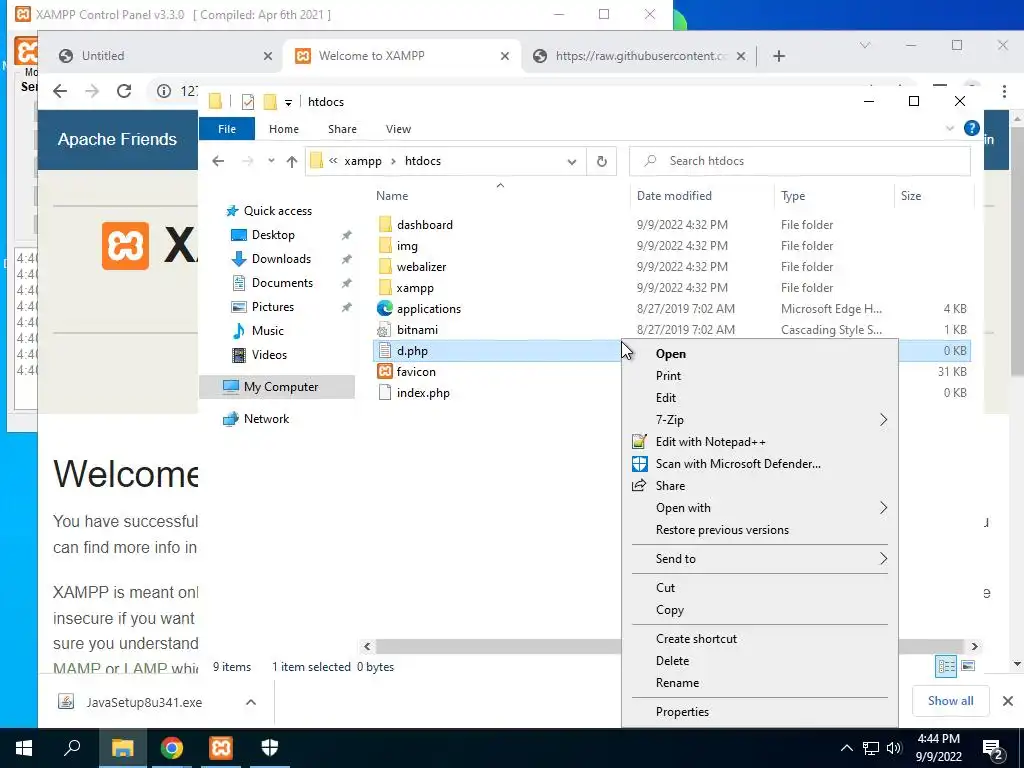Screen dimensions: 1024x768
Task: Switch to the Share ribbon tab
Action: coord(342,129)
